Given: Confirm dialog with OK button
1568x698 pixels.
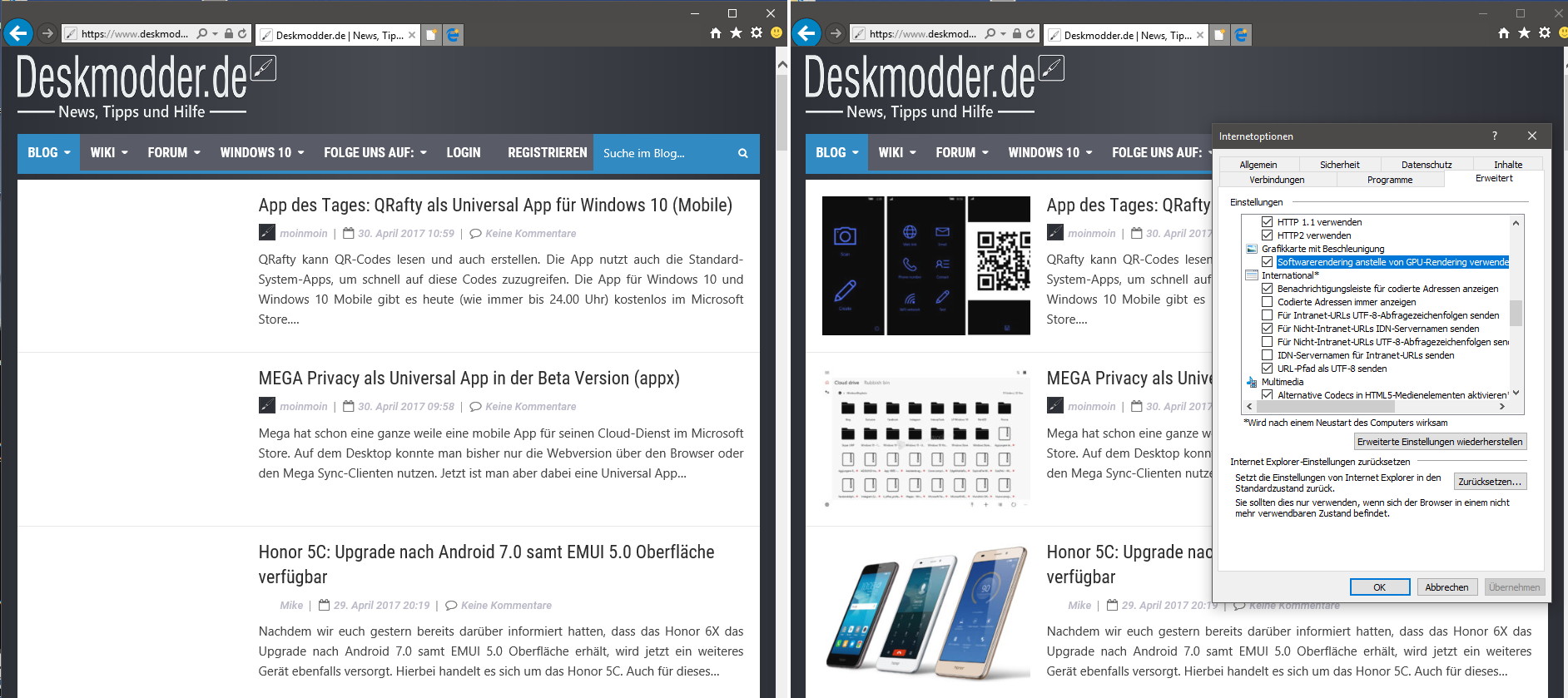Looking at the screenshot, I should click(1380, 587).
